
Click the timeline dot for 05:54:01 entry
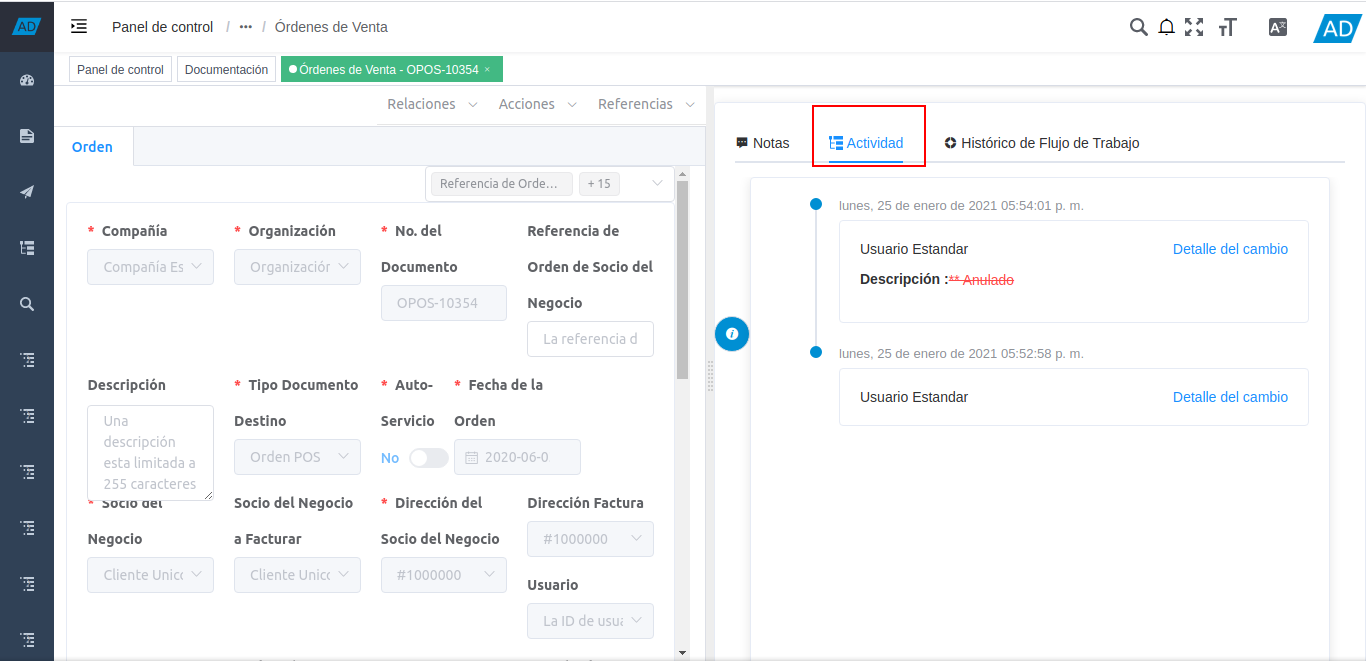click(816, 204)
